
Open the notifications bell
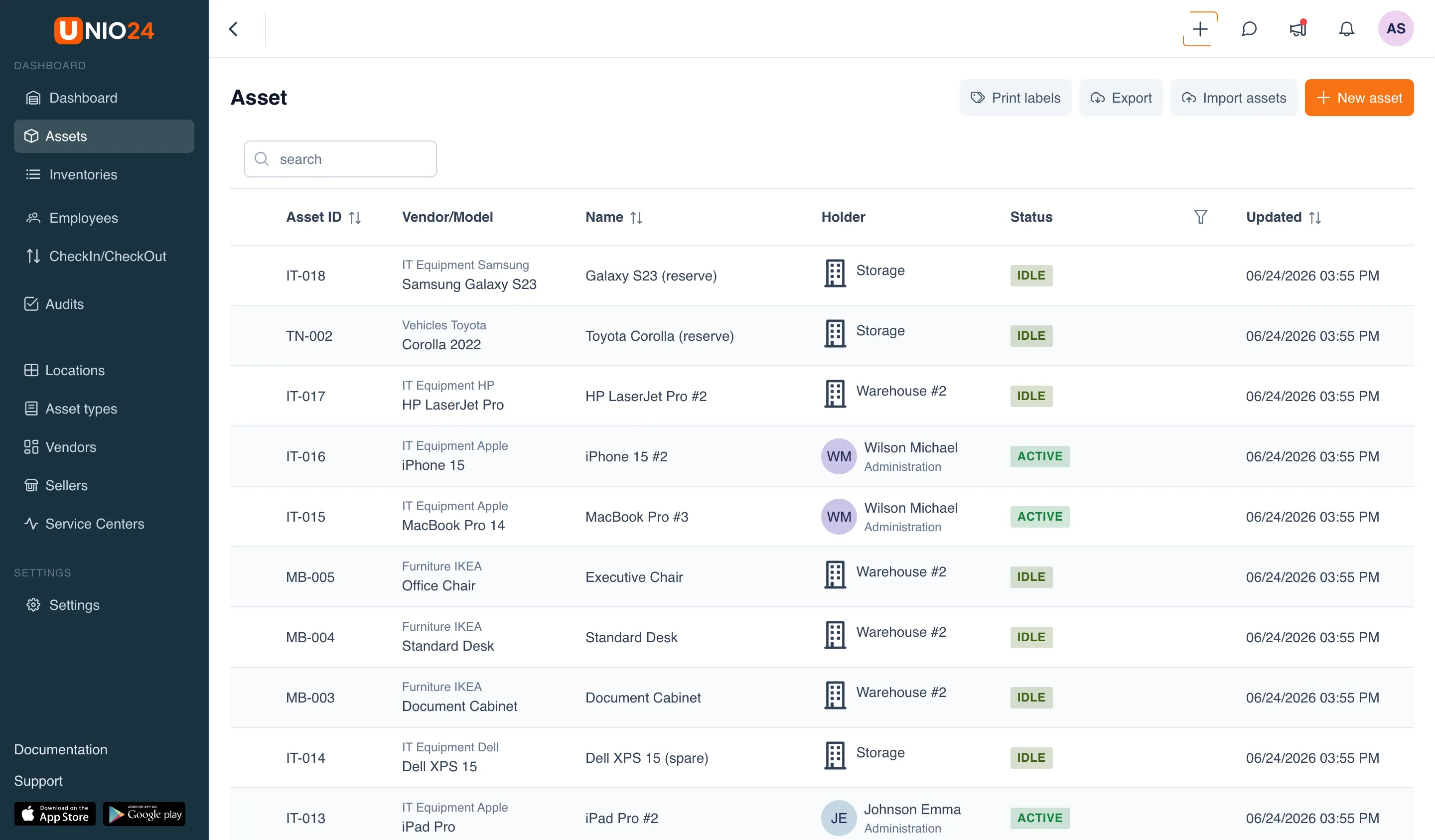coord(1346,29)
